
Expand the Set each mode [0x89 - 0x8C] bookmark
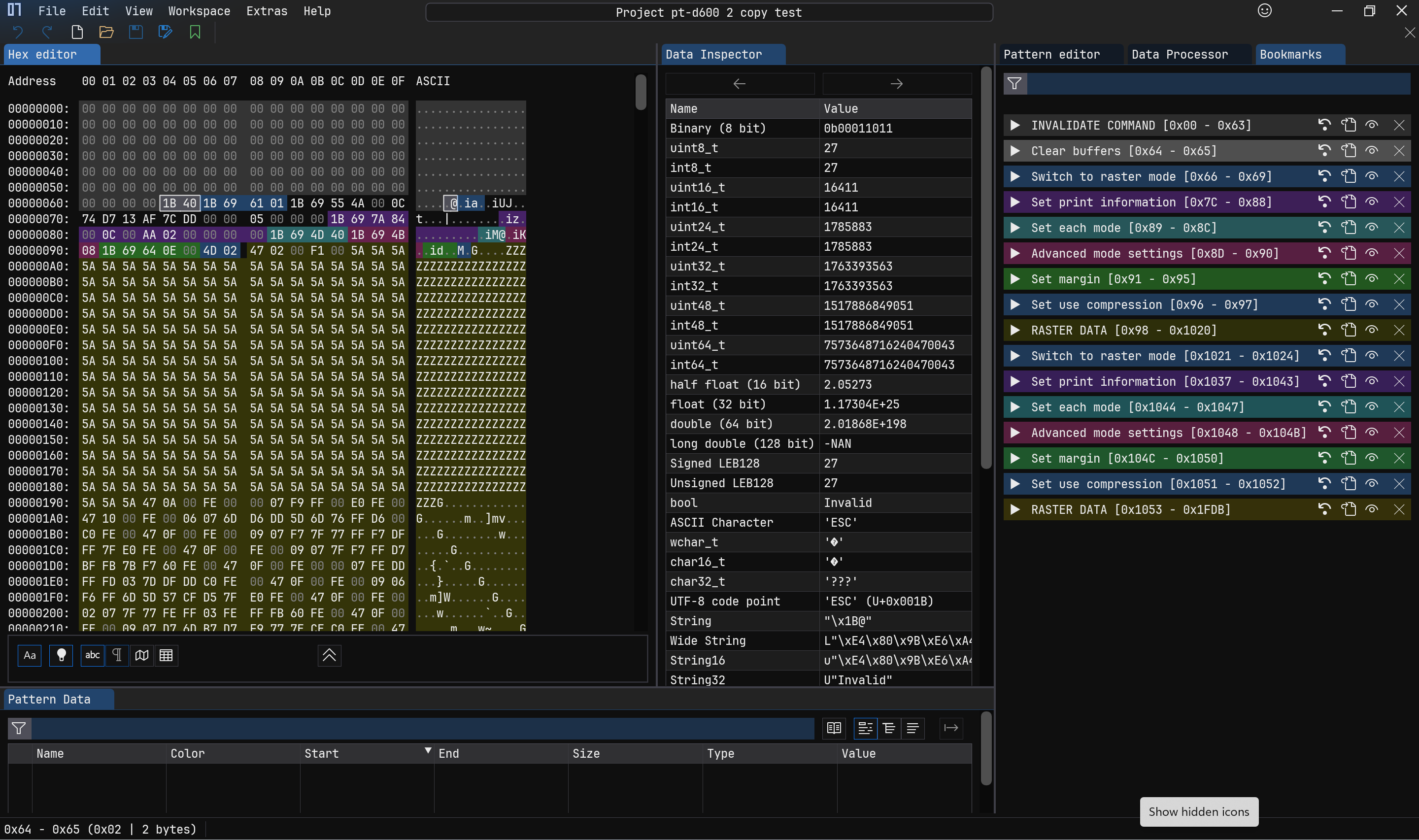coord(1015,228)
